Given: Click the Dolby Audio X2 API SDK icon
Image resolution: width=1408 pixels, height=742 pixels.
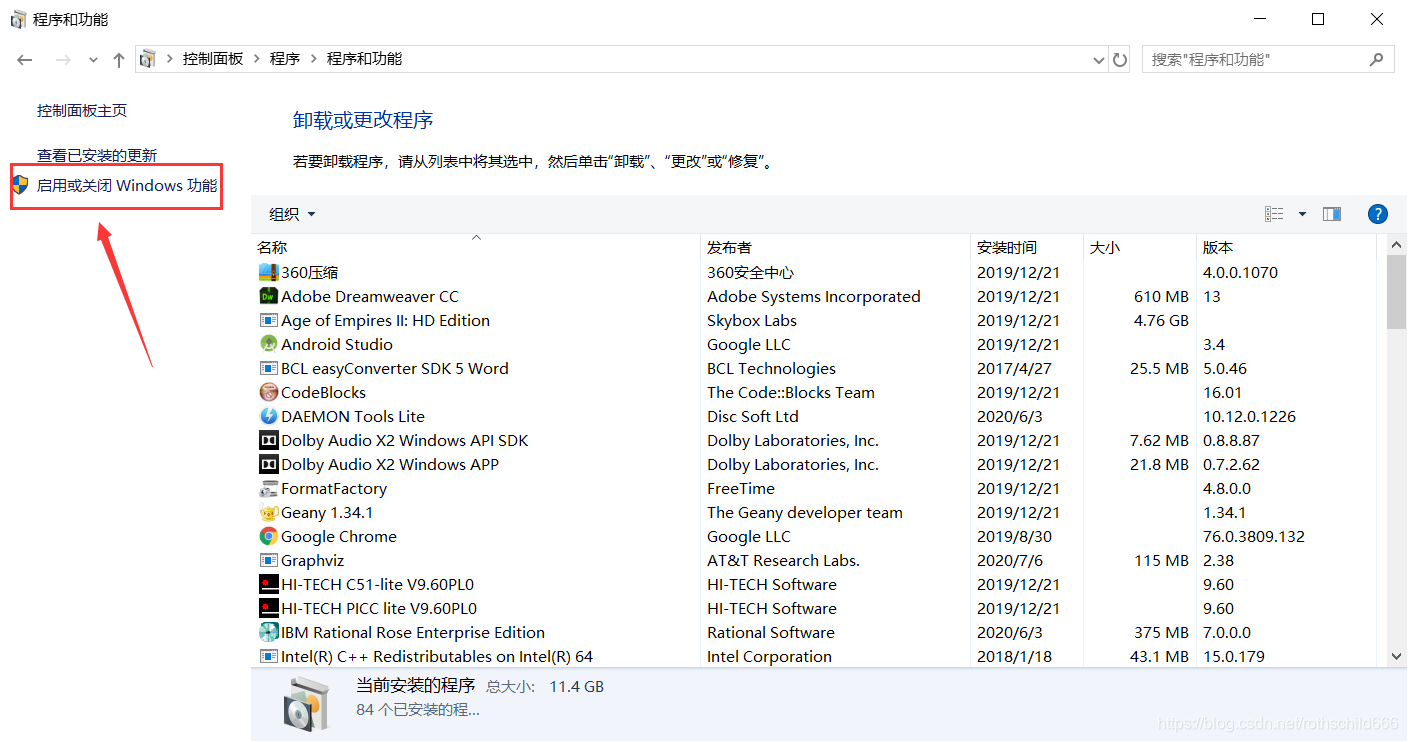Looking at the screenshot, I should click(268, 440).
